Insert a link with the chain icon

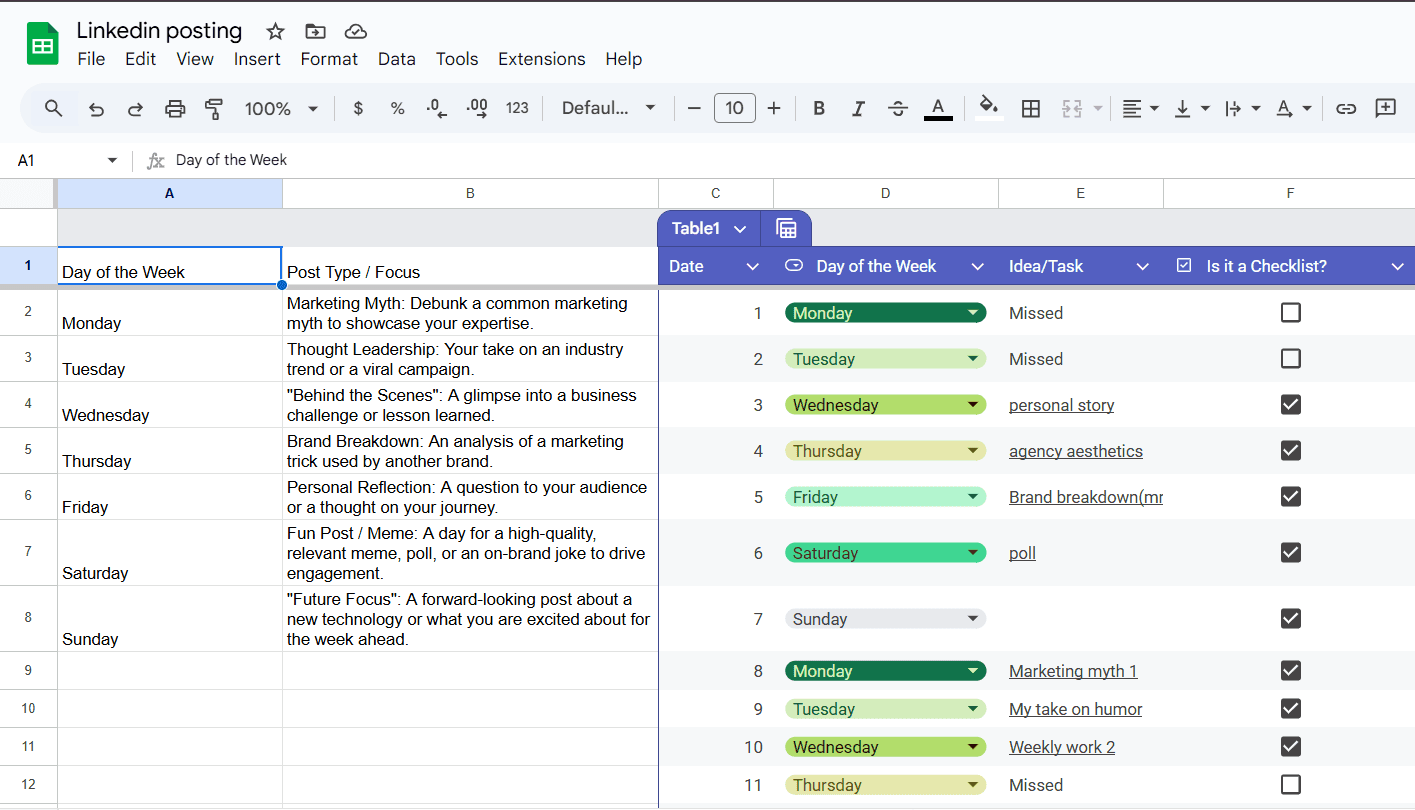(1346, 108)
